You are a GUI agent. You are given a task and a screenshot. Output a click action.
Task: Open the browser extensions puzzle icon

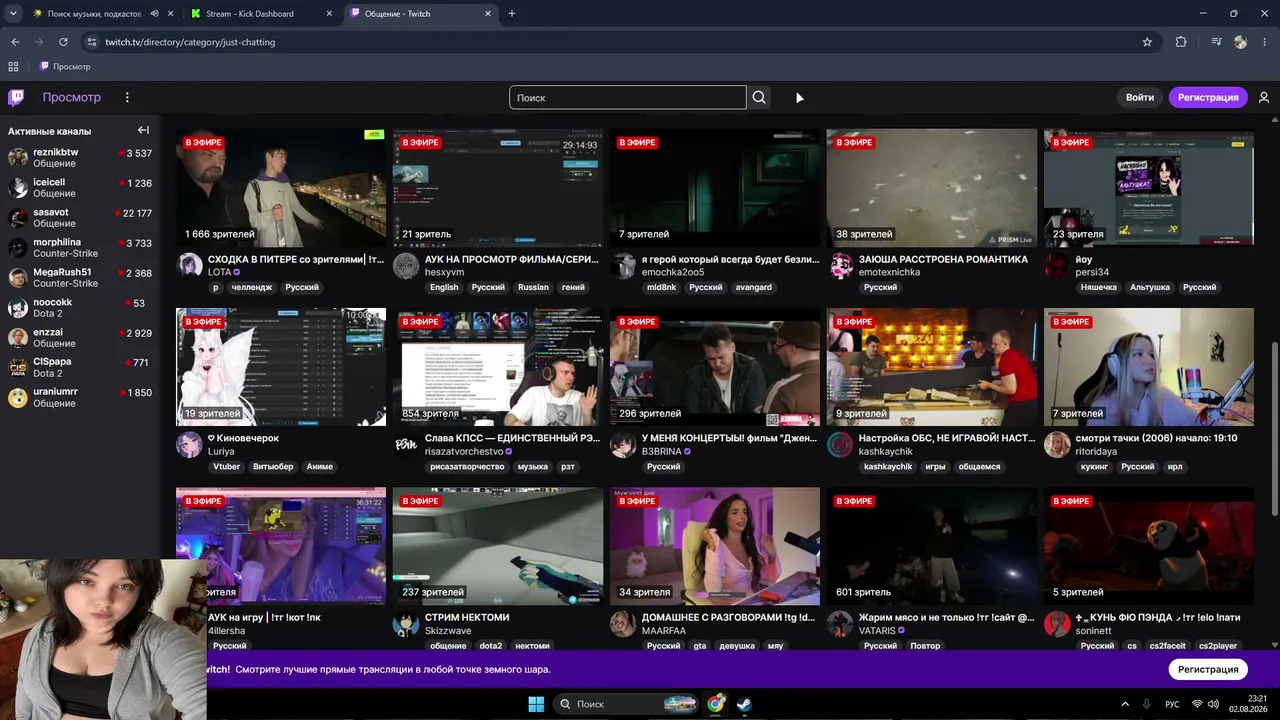[1181, 42]
